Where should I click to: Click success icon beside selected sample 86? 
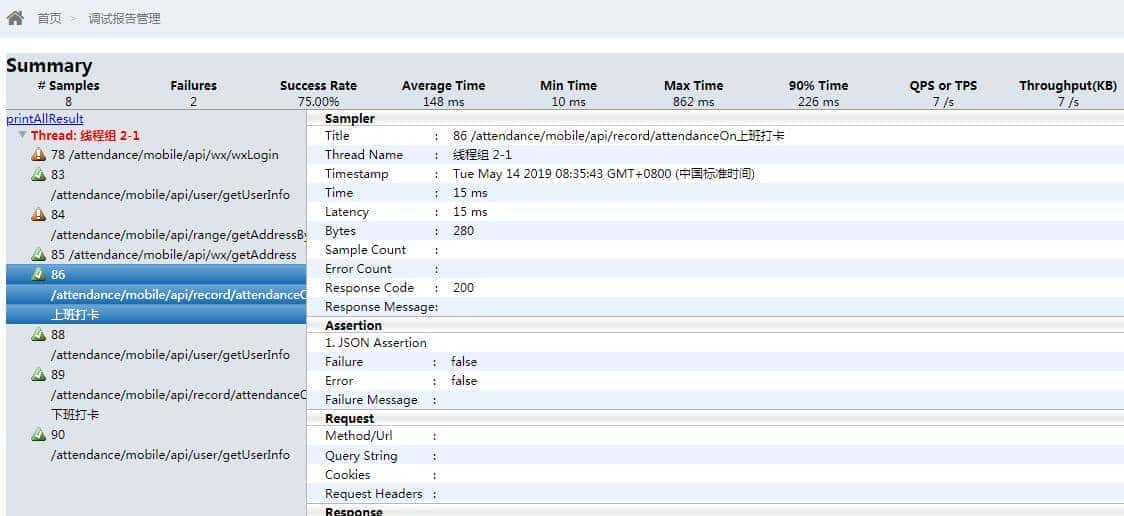tap(39, 274)
